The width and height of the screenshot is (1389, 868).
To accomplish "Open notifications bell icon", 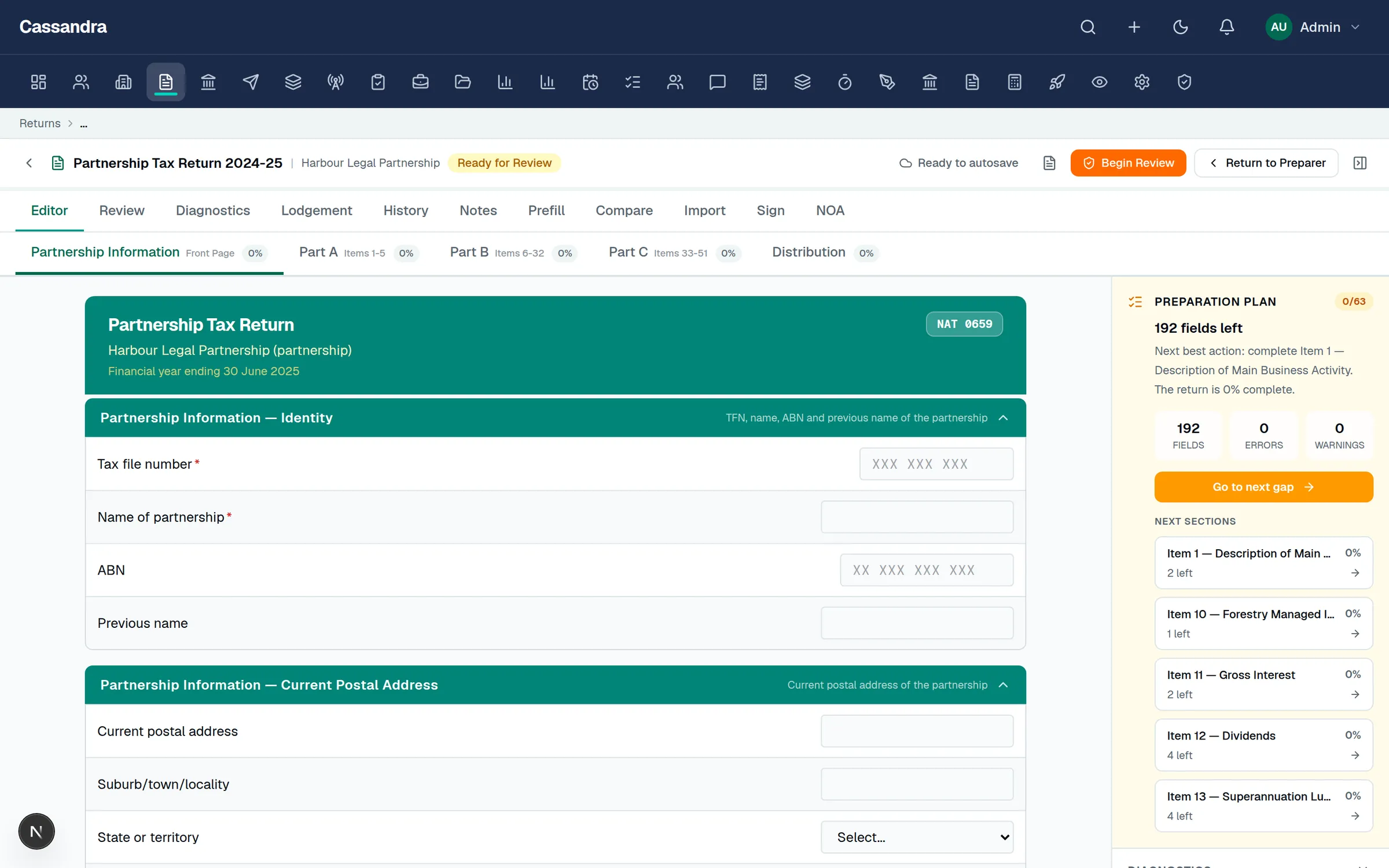I will pyautogui.click(x=1227, y=27).
